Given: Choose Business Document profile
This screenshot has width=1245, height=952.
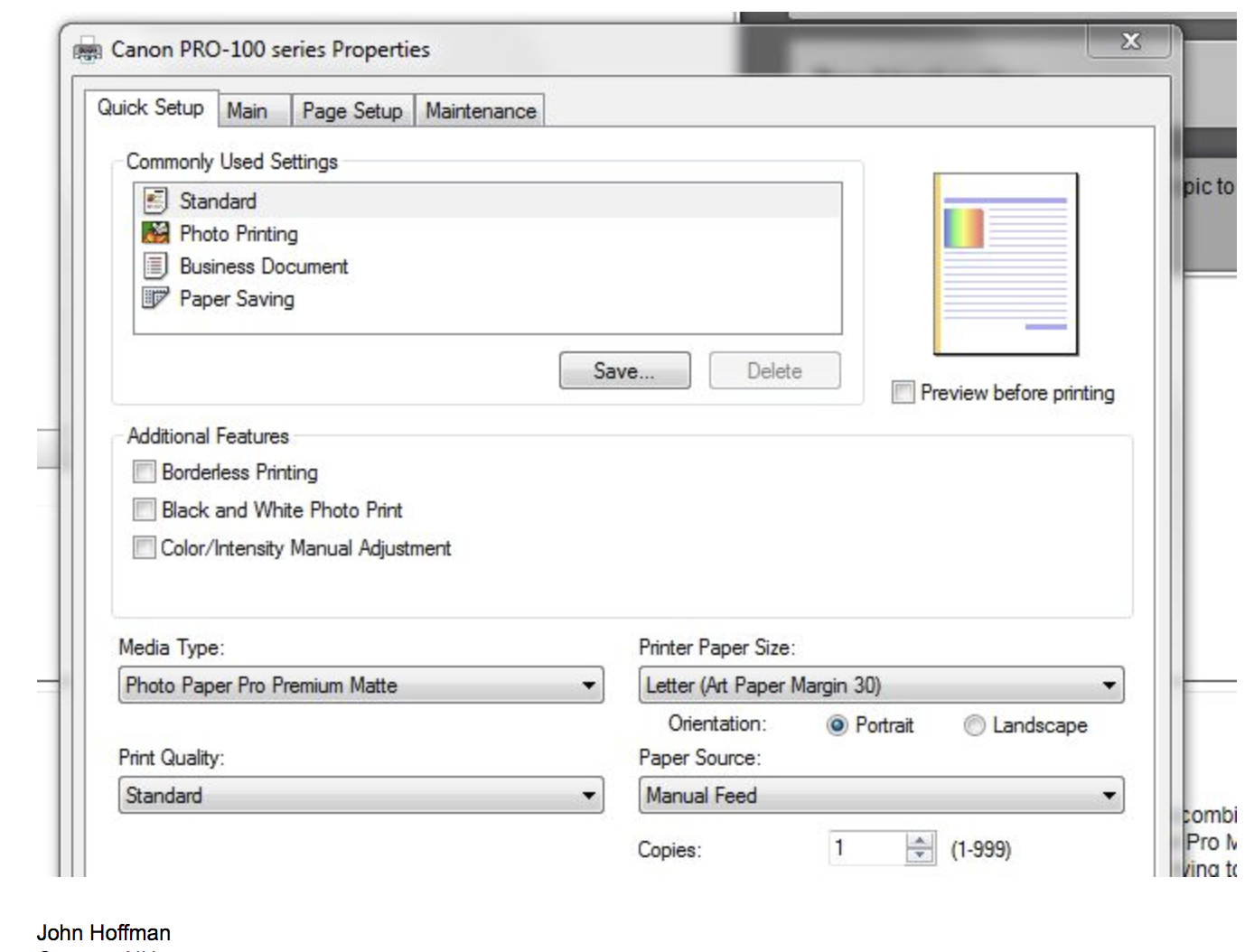Looking at the screenshot, I should tap(488, 266).
